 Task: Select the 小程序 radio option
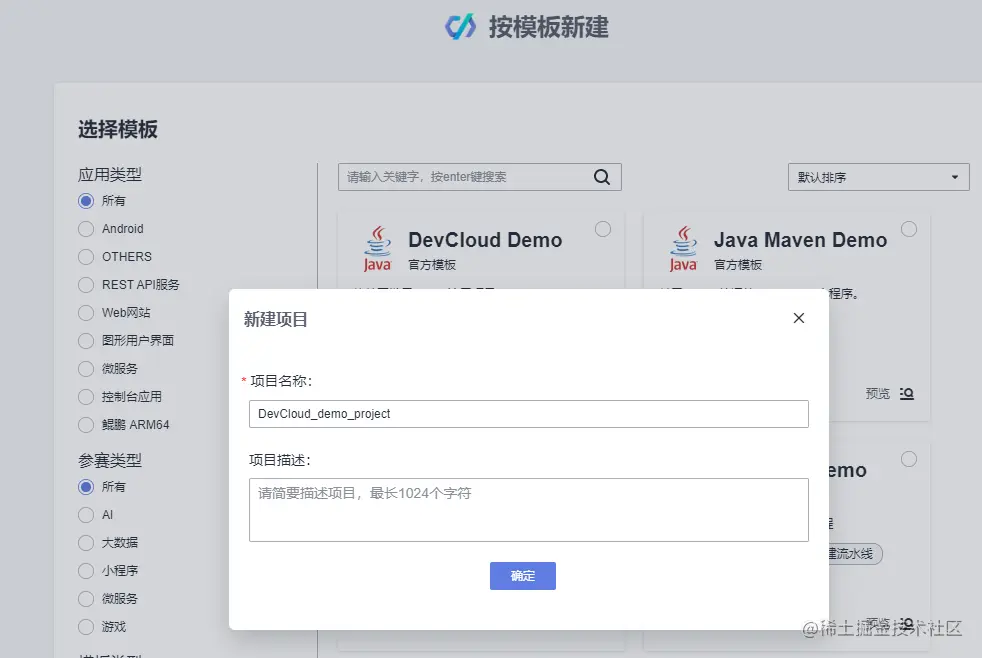[86, 571]
